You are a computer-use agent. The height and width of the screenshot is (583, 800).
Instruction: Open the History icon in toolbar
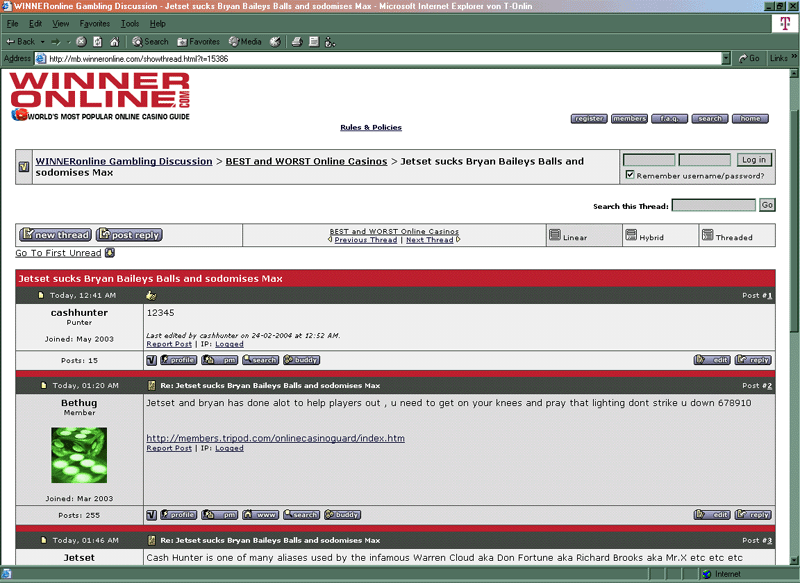coord(275,42)
